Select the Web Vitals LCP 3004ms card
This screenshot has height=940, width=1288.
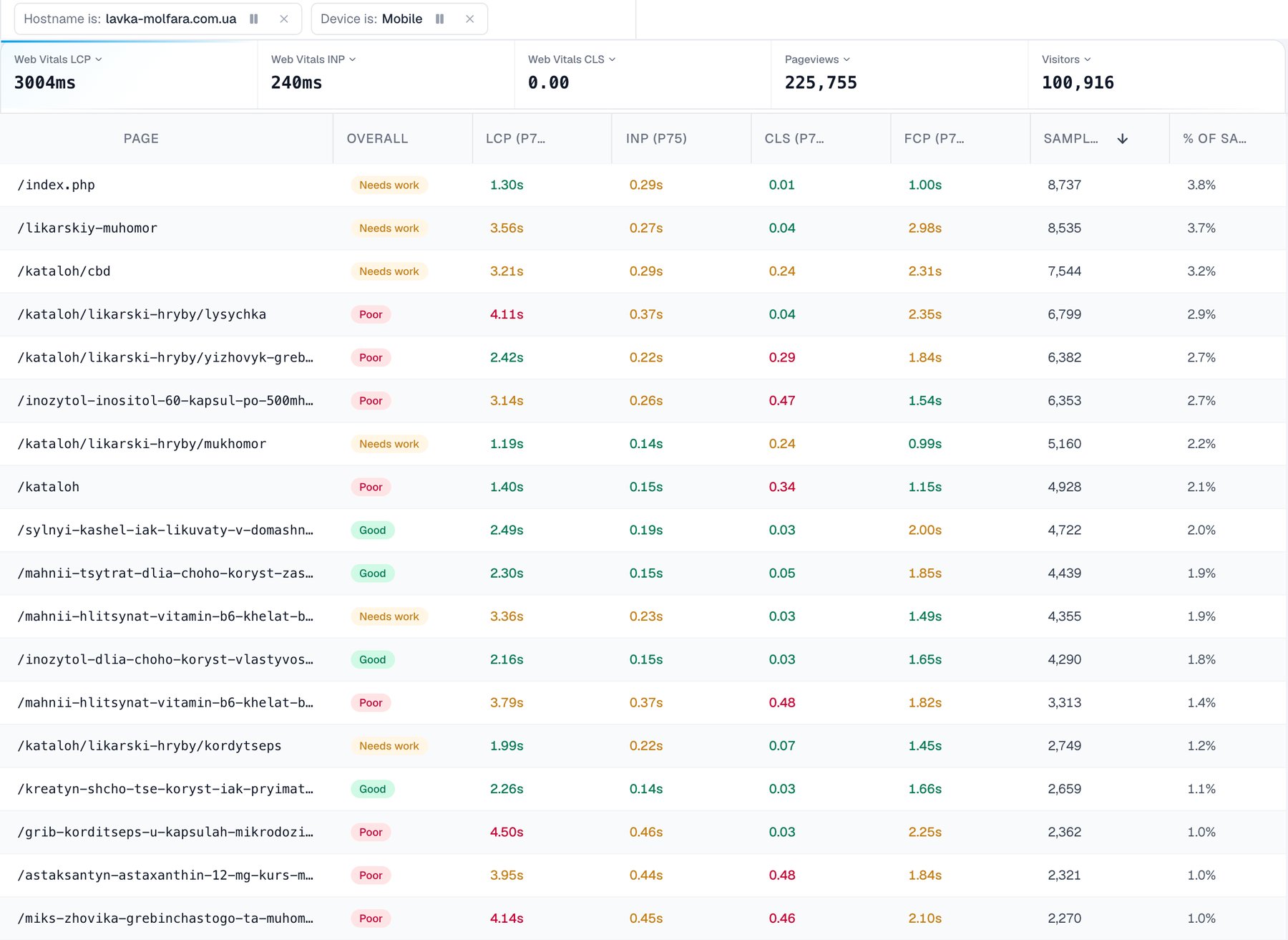[x=129, y=74]
